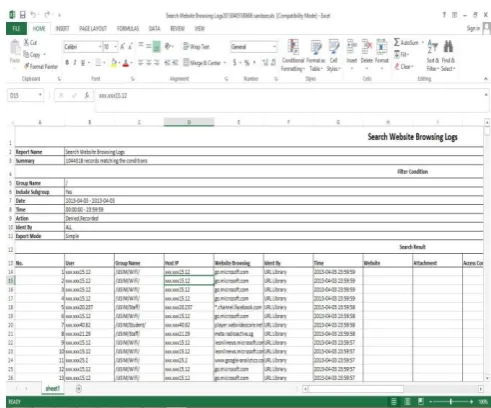Switch to the PAGE LAYOUT tab
Viewport: 491px width, 408px height.
(x=93, y=29)
